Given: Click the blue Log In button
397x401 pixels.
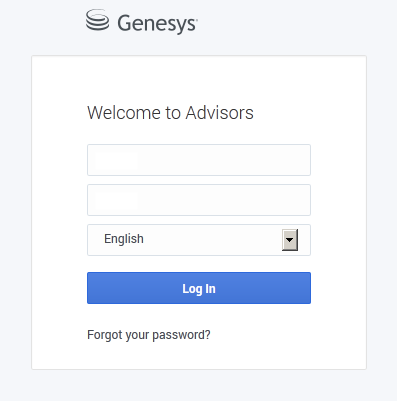Looking at the screenshot, I should [199, 288].
